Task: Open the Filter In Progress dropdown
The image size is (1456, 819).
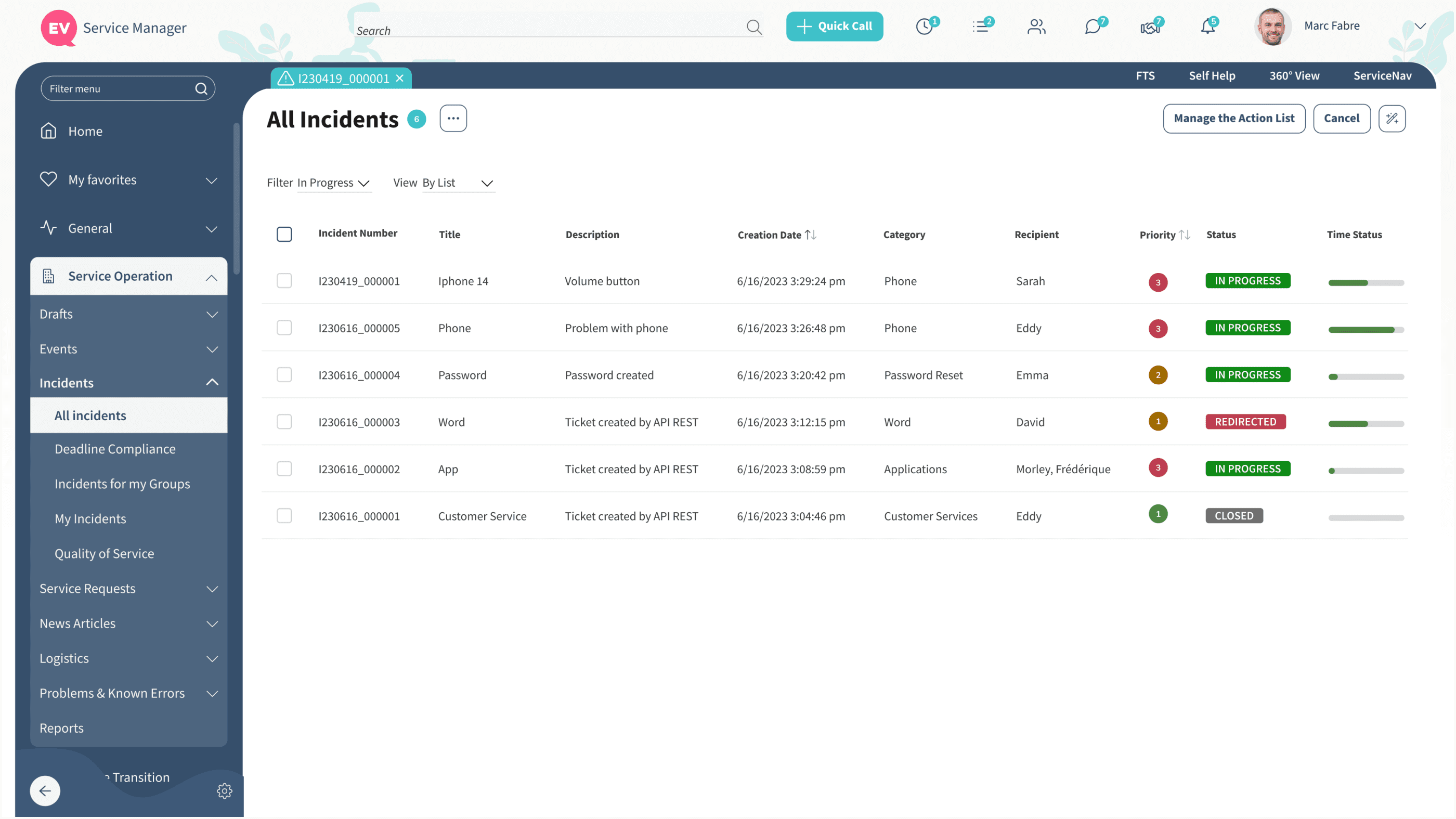Action: pos(334,183)
